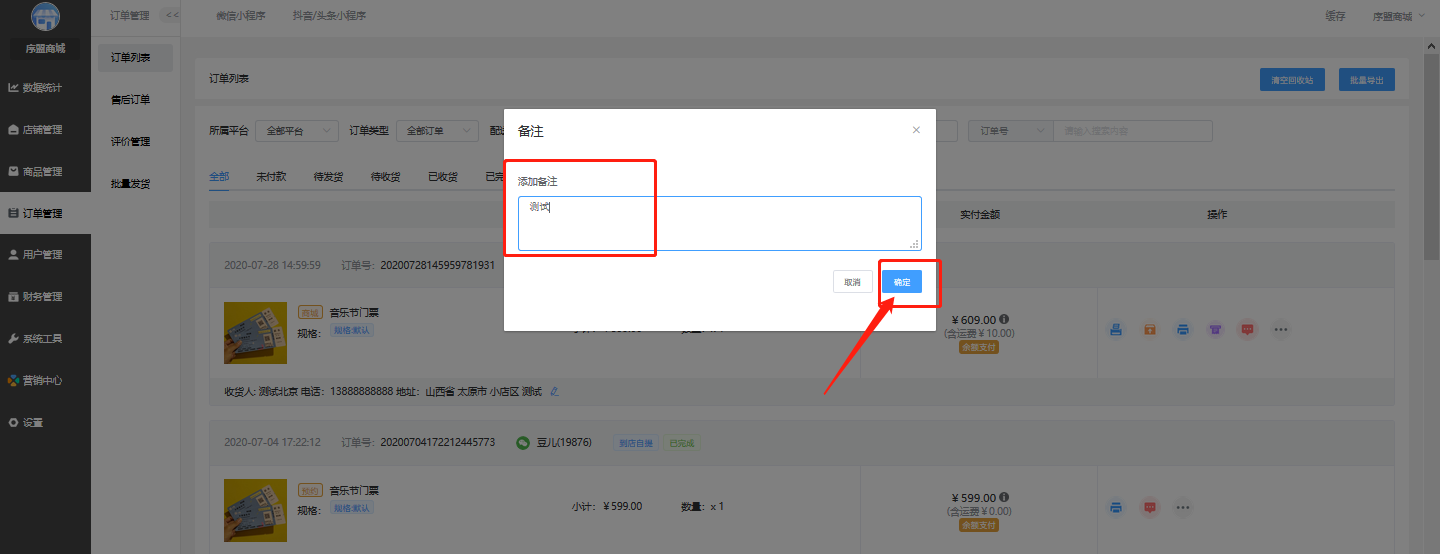Image resolution: width=1440 pixels, height=554 pixels.
Task: Click into the 添加备注 text area
Action: (719, 223)
